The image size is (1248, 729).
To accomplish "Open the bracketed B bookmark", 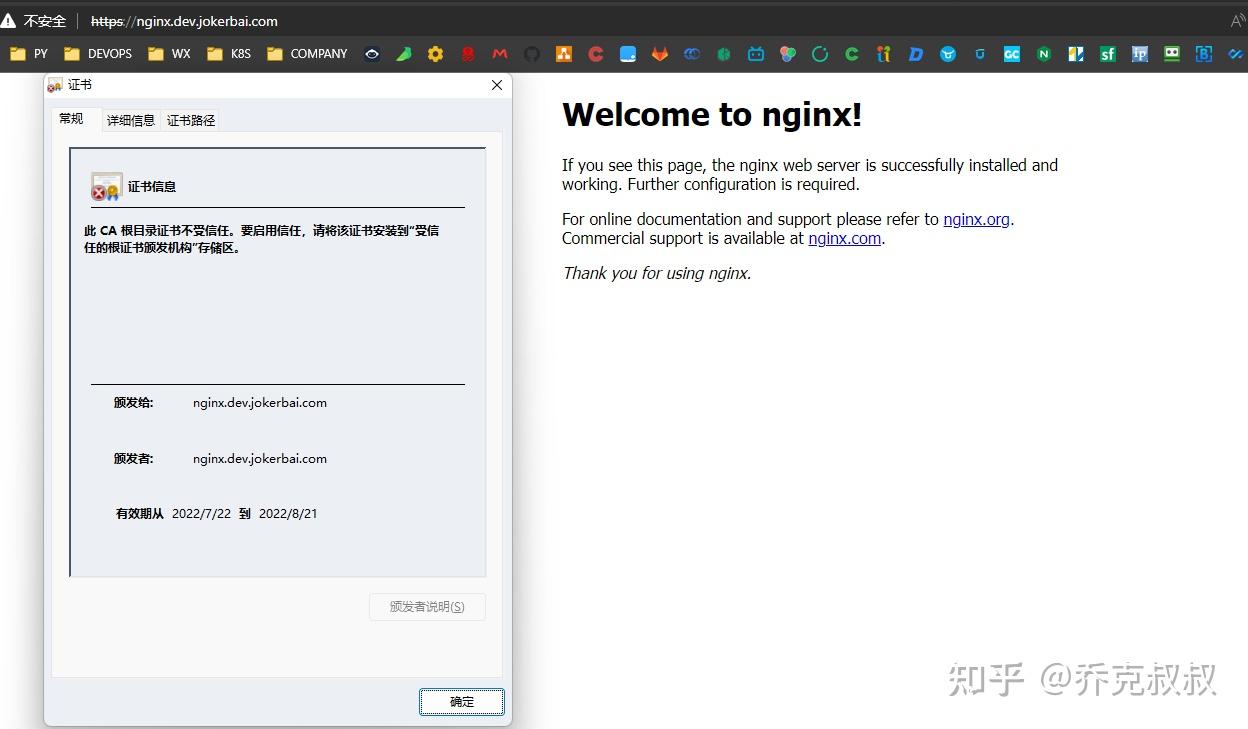I will [1204, 54].
